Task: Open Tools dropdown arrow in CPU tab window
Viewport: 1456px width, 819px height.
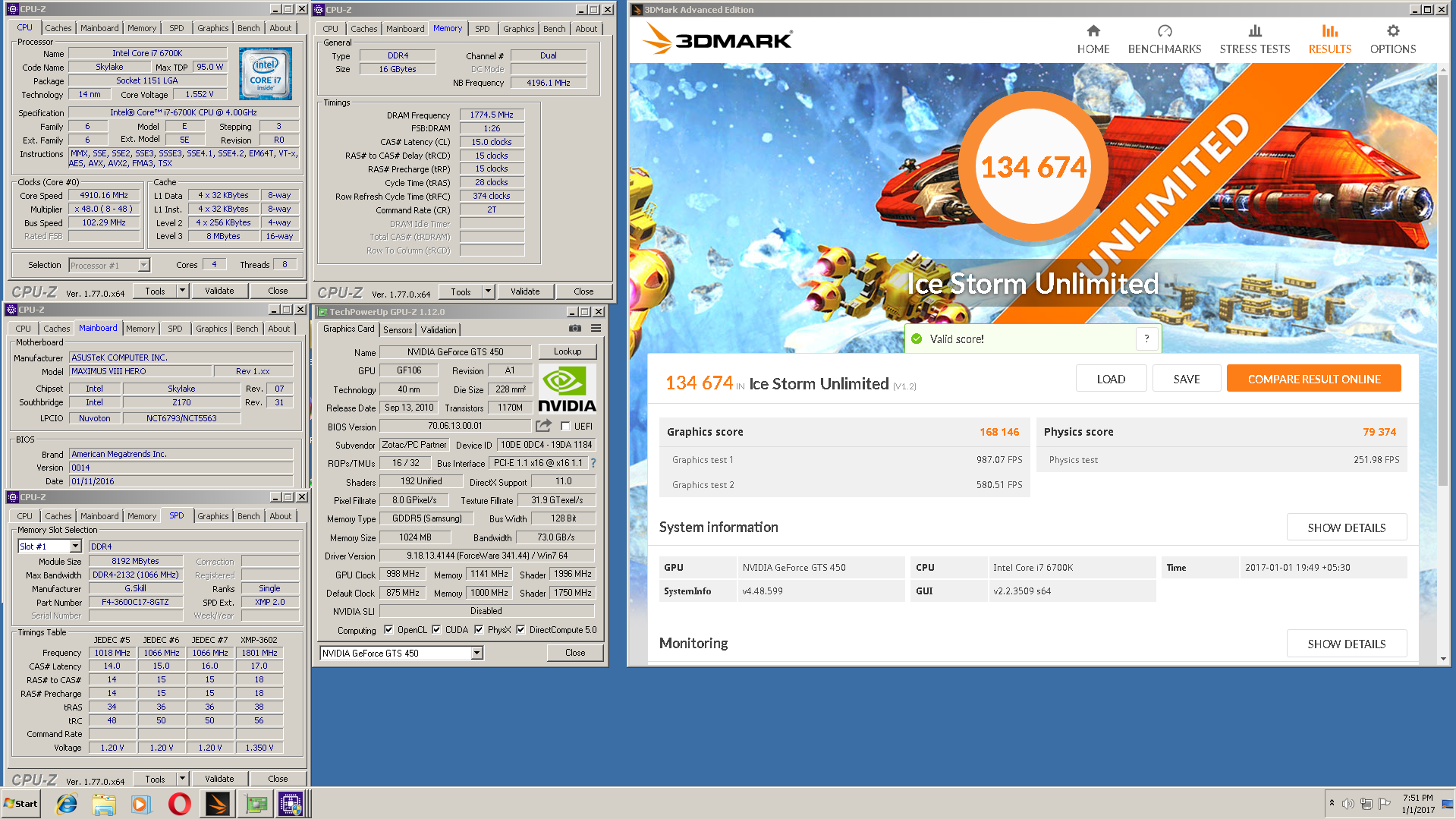Action: (182, 291)
